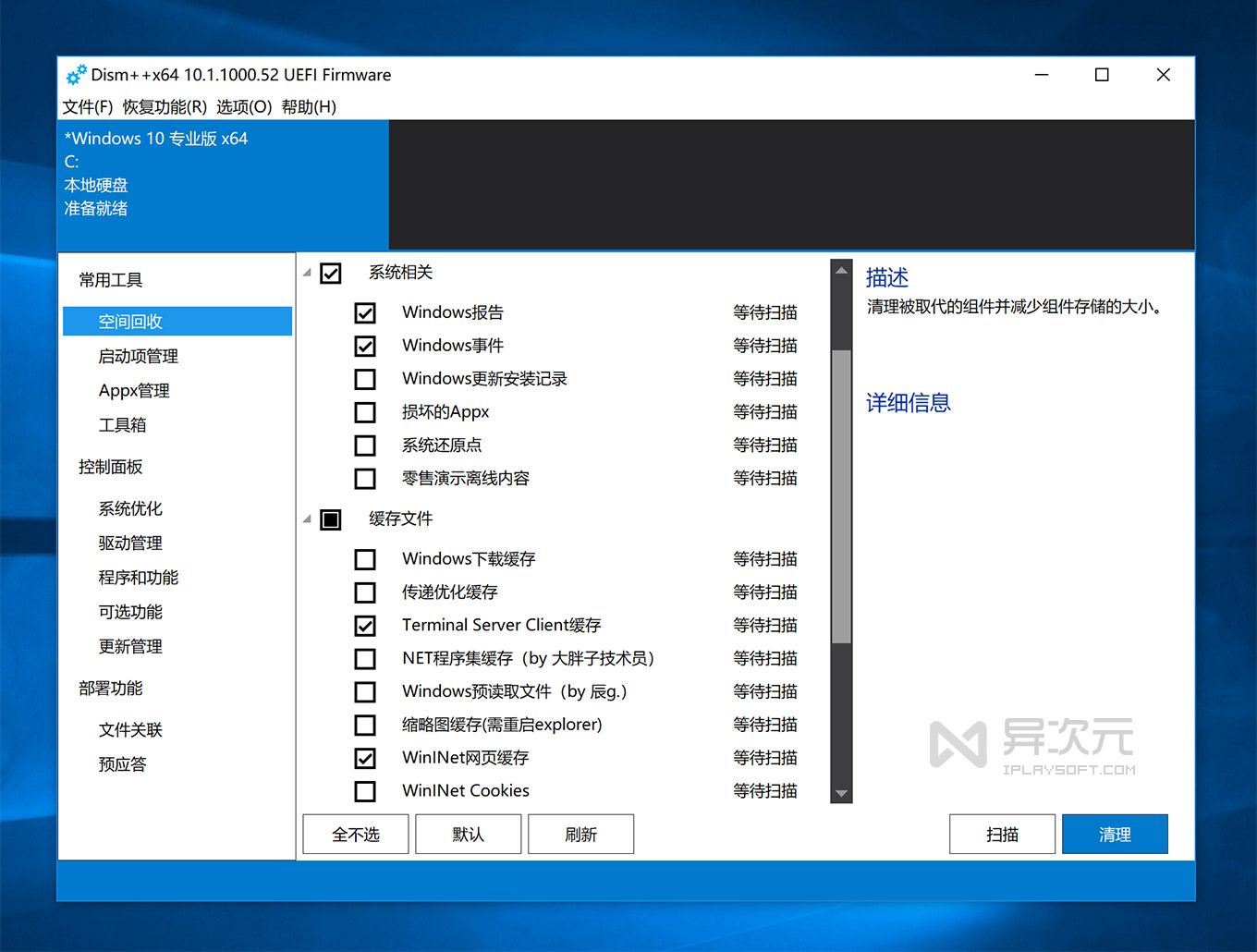Open the 帮助(H) menu
Screen dimensions: 1257x952
click(x=309, y=107)
